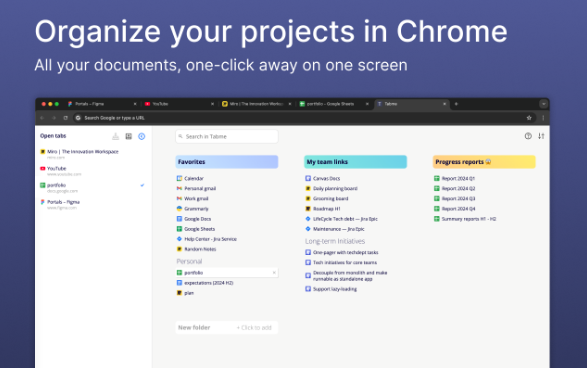Click the Personal section heading
Image resolution: width=587 pixels, height=368 pixels.
189,261
